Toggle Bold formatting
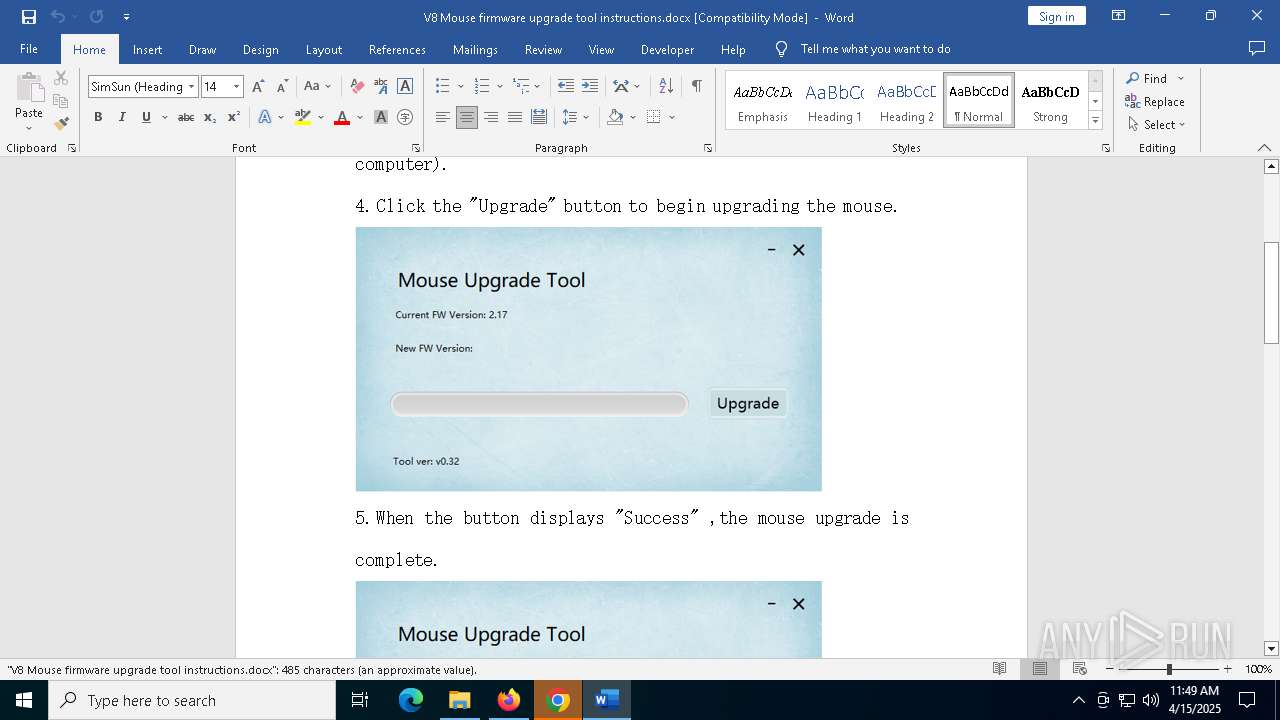The height and width of the screenshot is (720, 1280). 98,117
